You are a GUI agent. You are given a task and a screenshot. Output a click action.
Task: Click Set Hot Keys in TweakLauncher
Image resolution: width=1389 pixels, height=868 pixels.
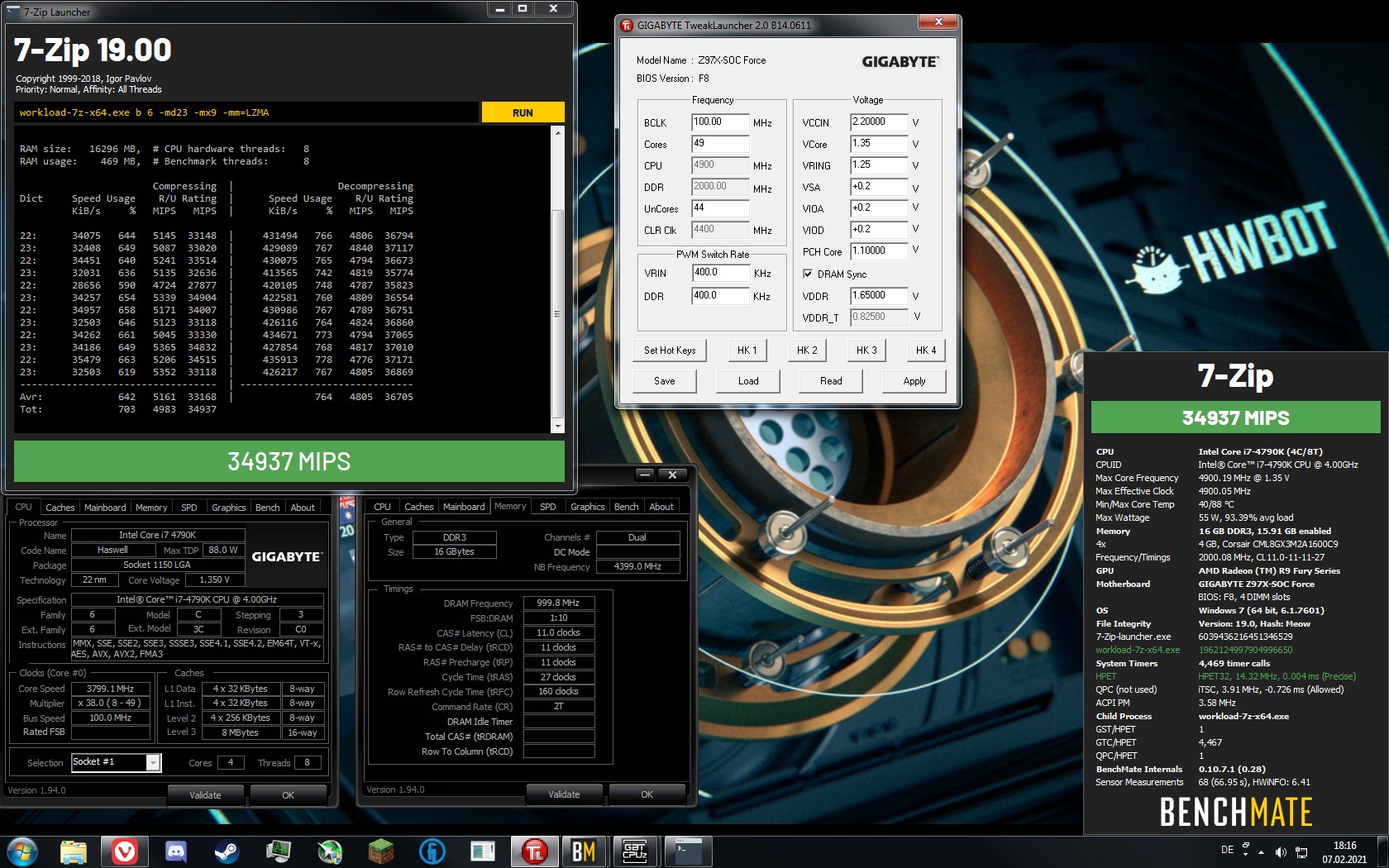click(670, 351)
